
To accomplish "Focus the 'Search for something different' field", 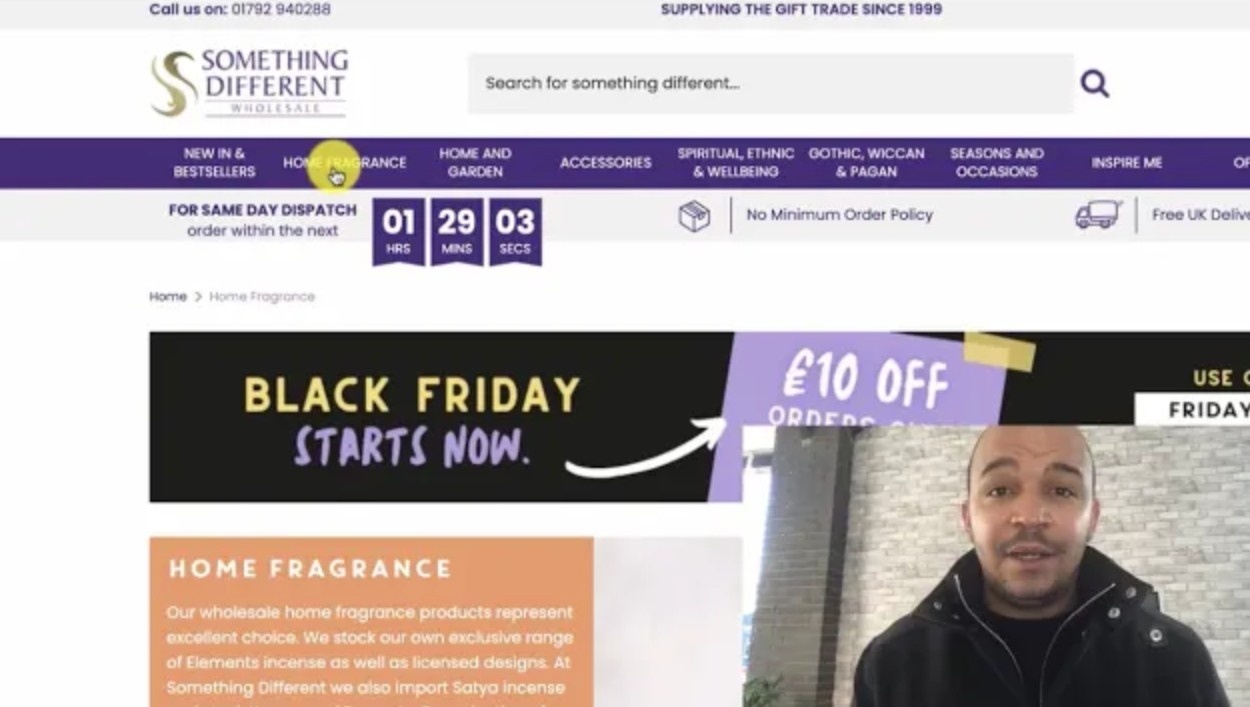I will [x=770, y=83].
